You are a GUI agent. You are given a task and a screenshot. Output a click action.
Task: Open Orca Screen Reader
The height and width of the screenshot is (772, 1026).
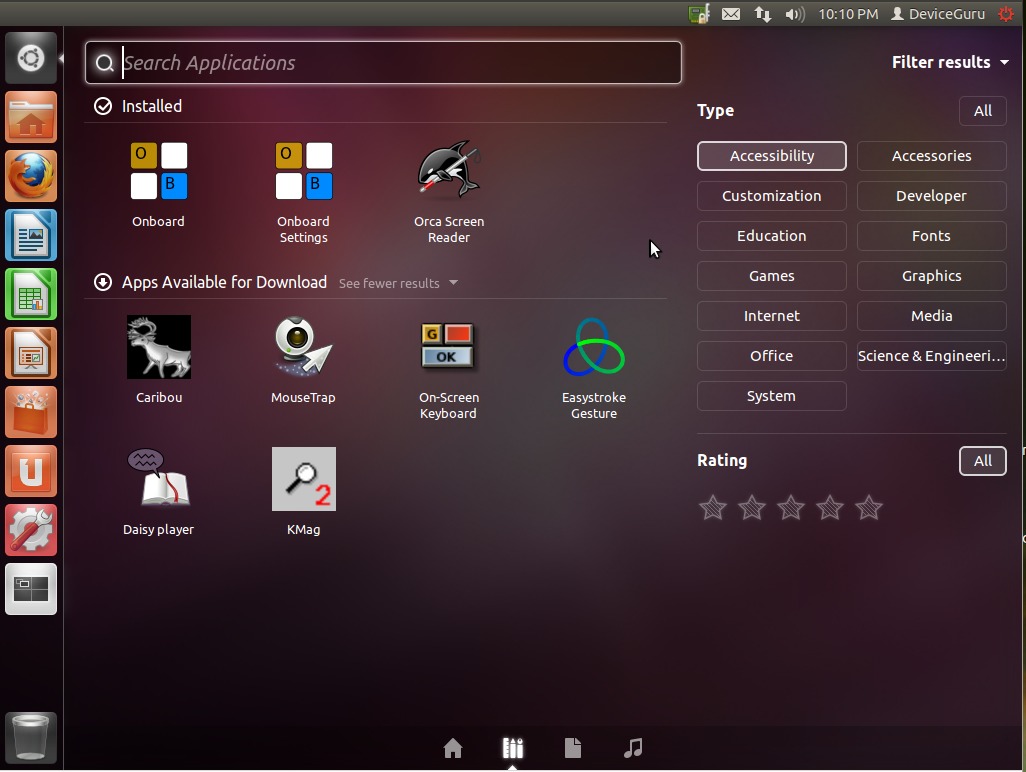tap(449, 192)
